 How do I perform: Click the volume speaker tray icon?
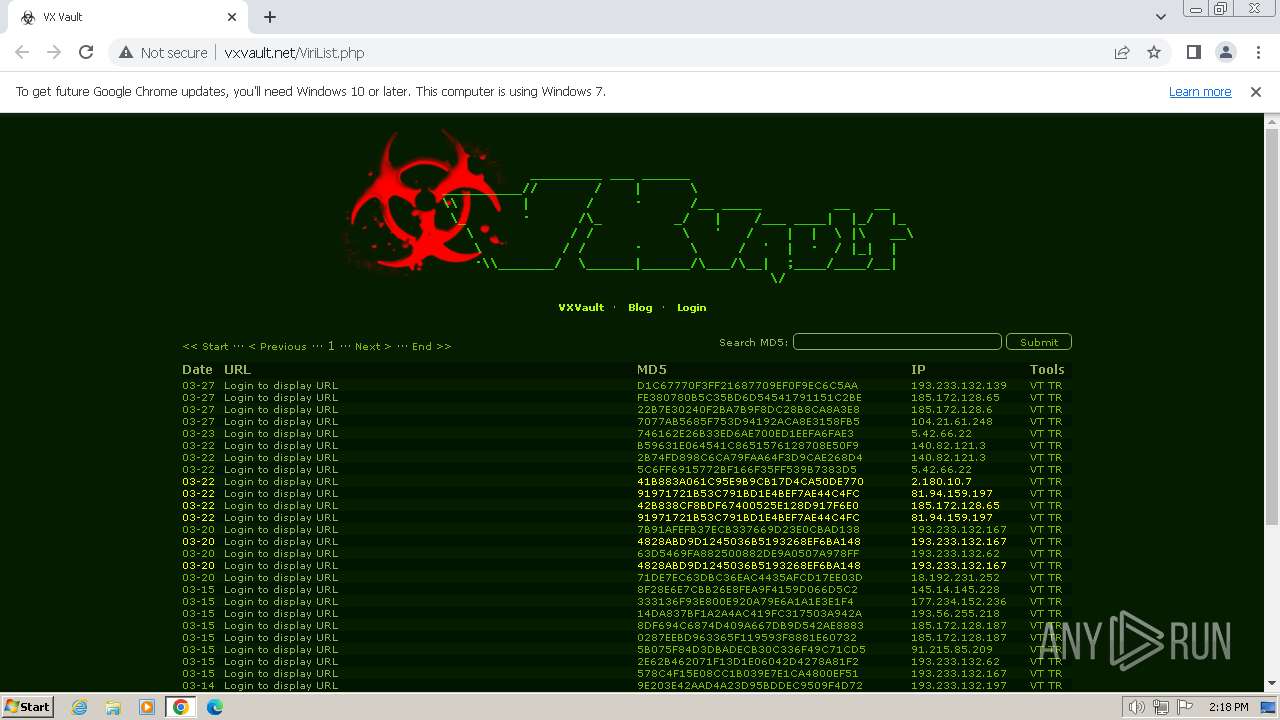(x=1137, y=707)
